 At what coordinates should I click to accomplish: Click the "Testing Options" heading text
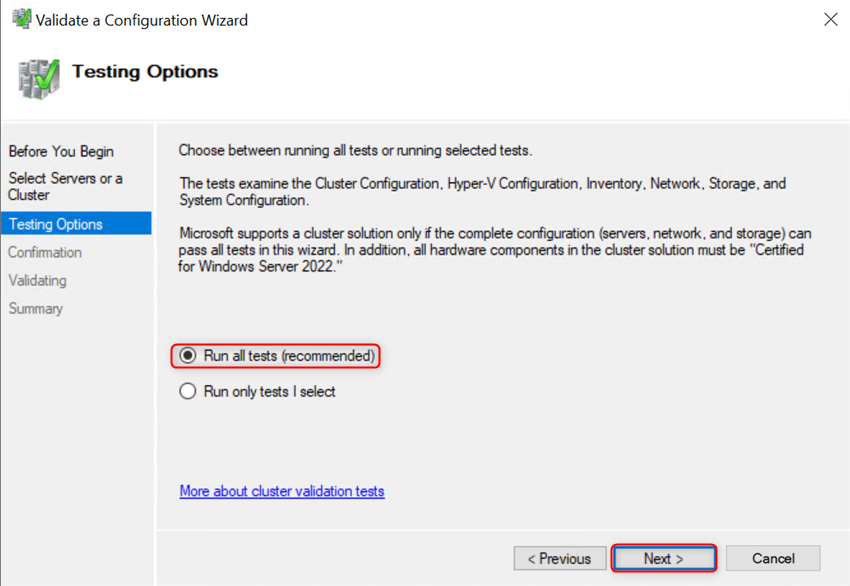tap(144, 71)
